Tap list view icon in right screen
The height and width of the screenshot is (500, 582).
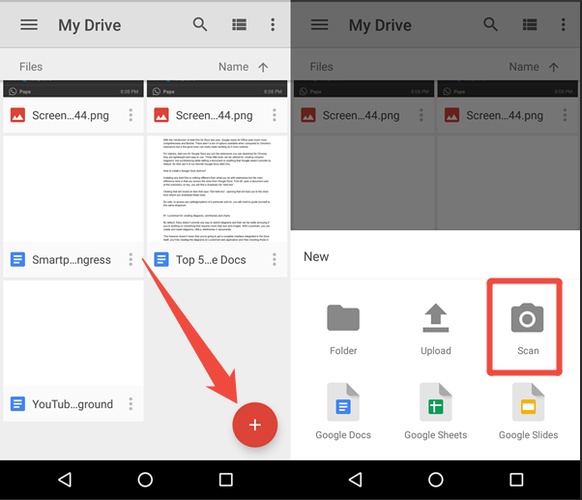tap(530, 25)
